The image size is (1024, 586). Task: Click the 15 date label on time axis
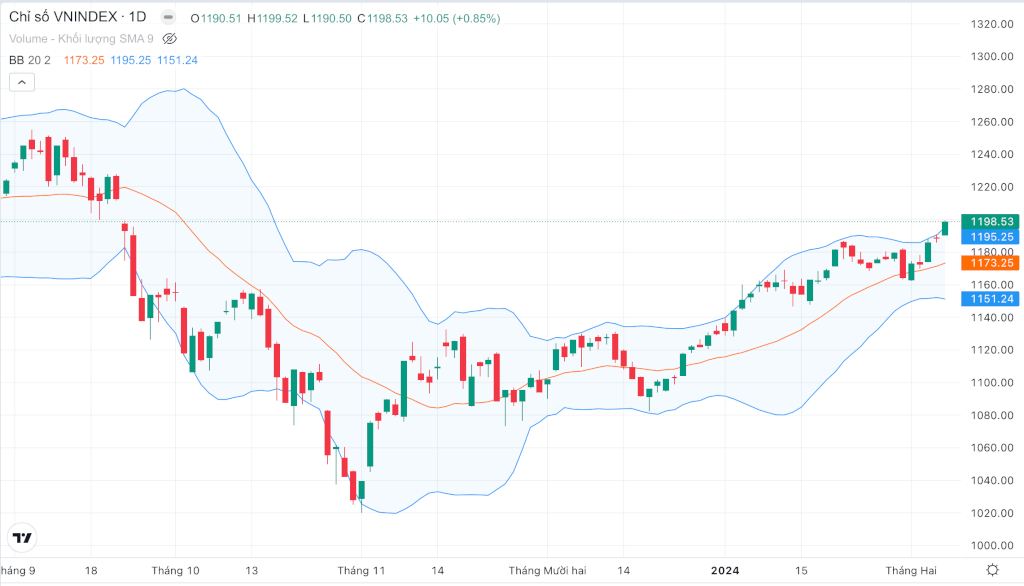point(801,570)
